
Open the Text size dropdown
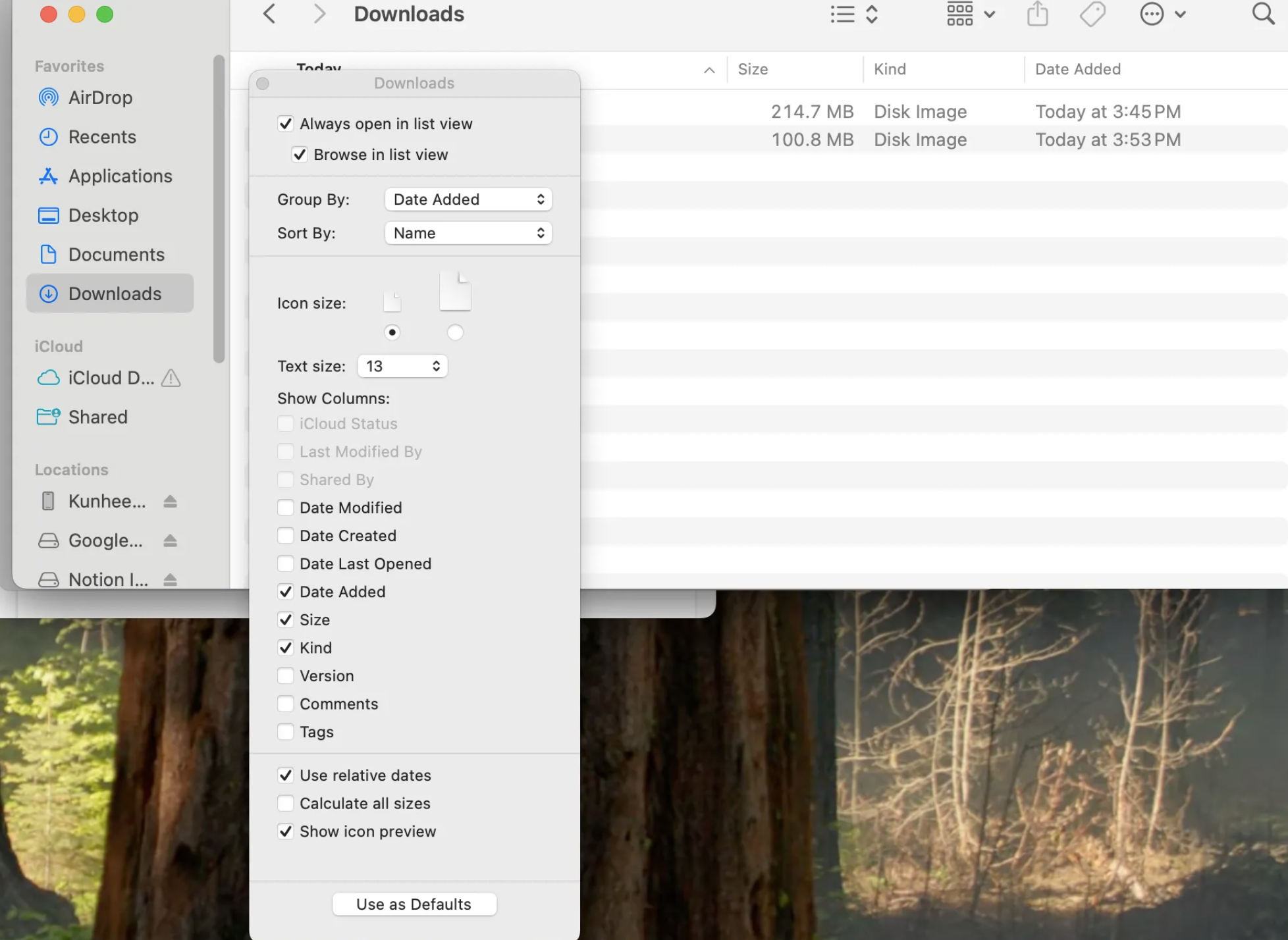[x=402, y=366]
